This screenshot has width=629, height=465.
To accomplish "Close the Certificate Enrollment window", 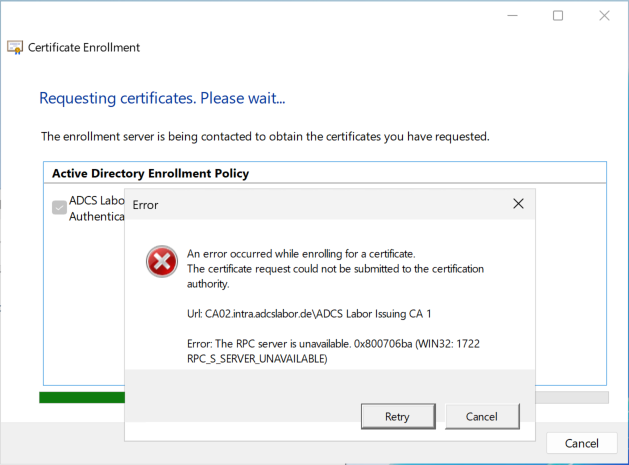I will point(604,16).
